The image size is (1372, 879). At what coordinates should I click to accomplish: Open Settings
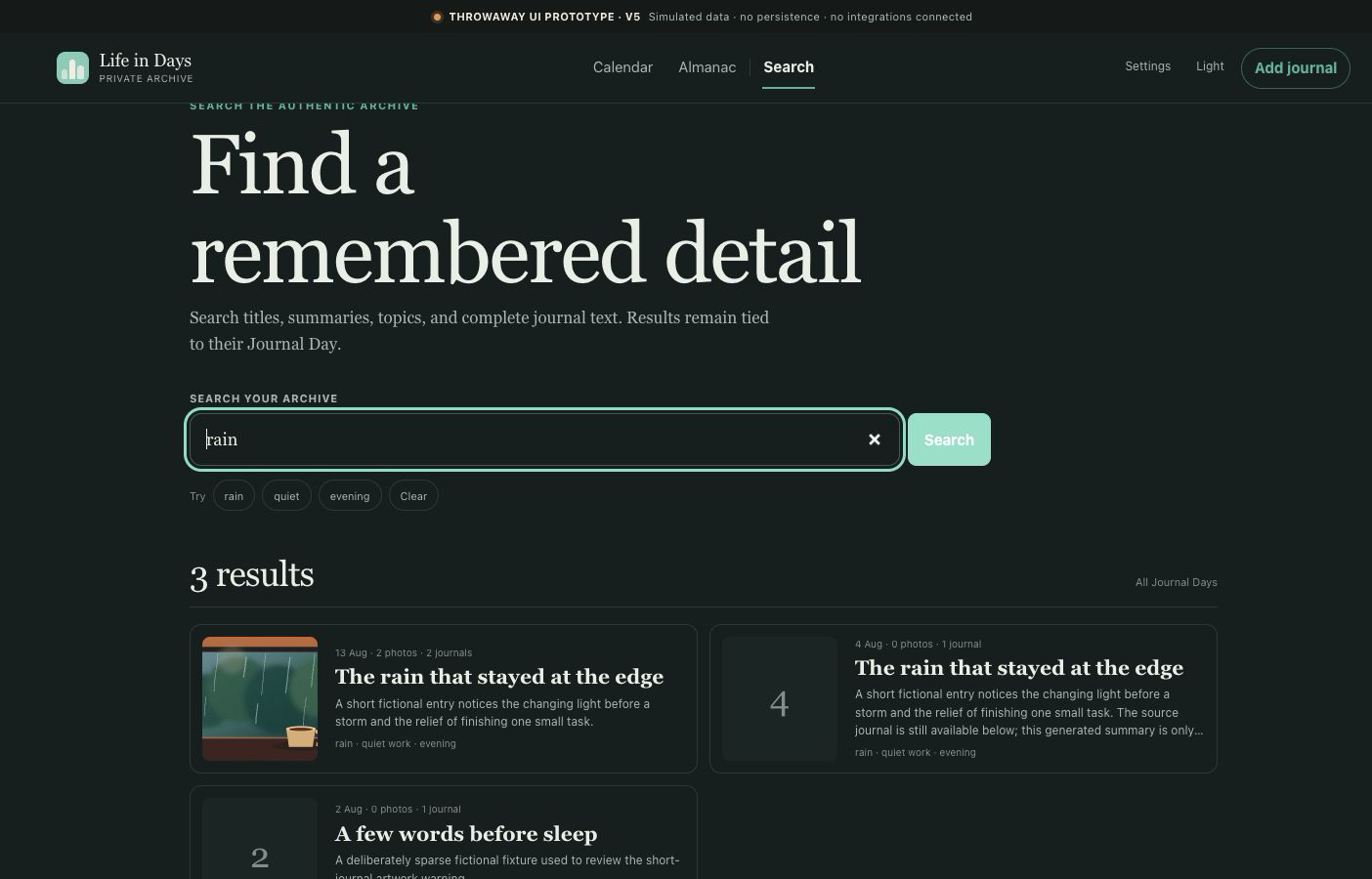point(1147,66)
